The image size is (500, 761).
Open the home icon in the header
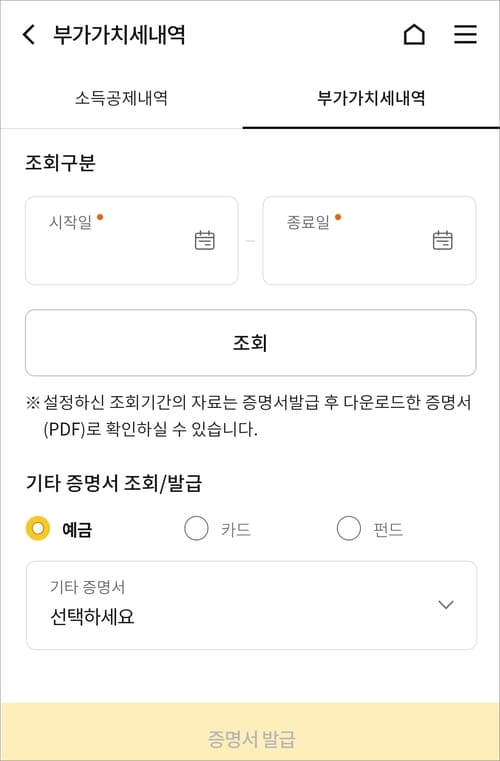click(414, 35)
